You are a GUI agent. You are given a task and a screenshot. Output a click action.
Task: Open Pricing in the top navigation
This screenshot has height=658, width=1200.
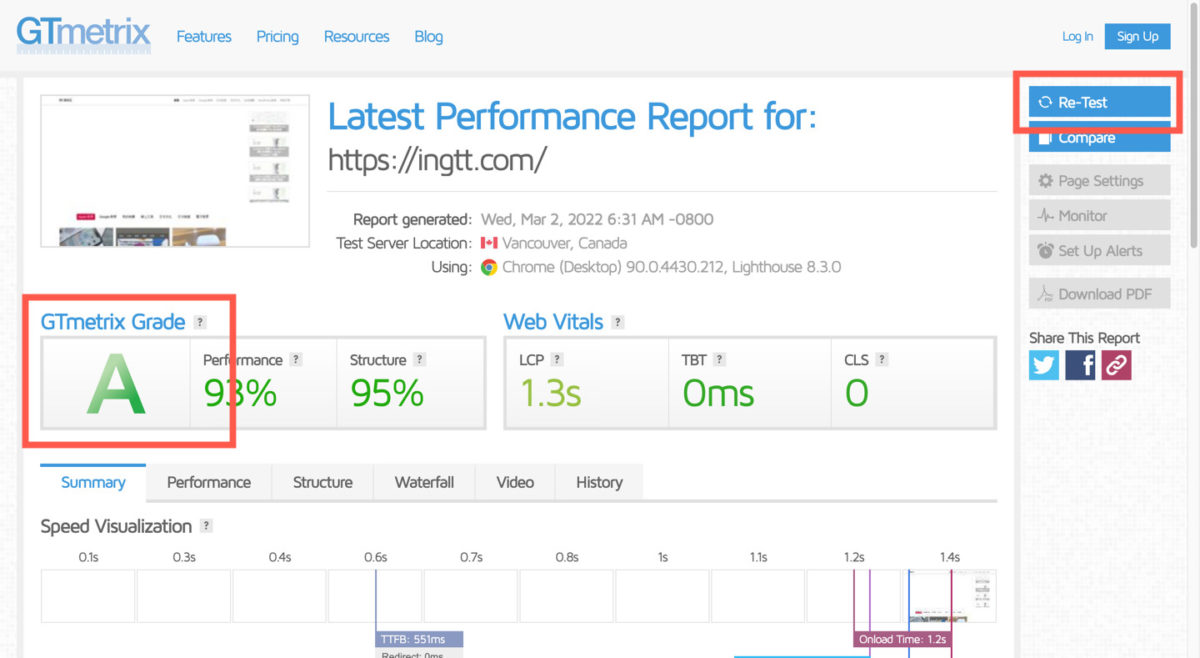277,36
